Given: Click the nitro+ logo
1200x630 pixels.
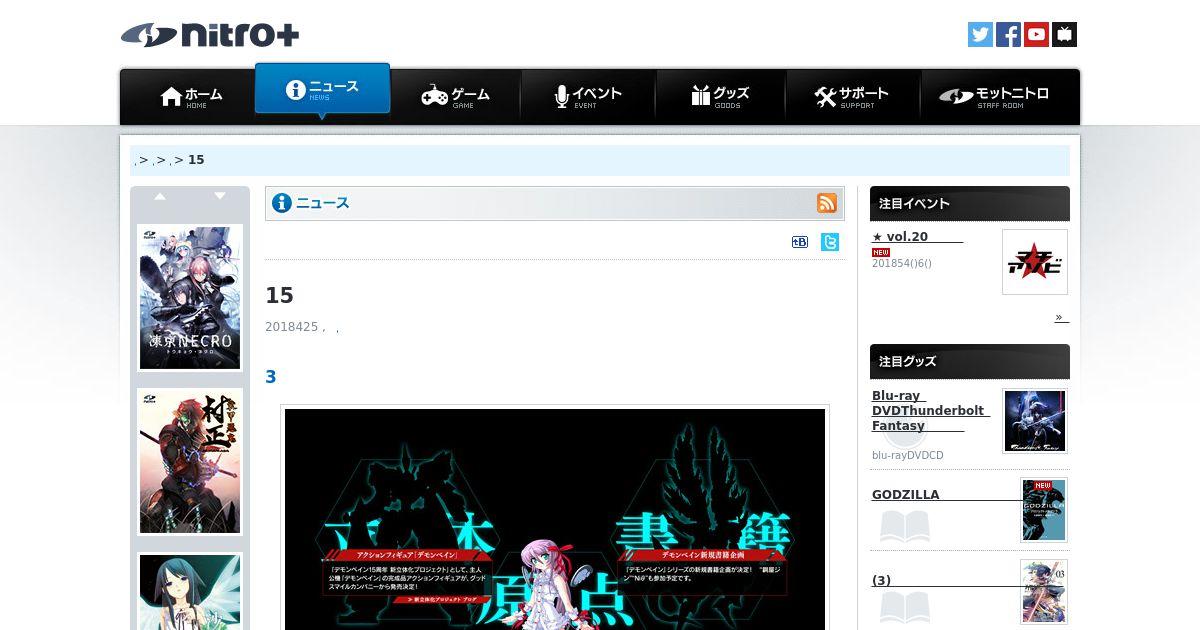Looking at the screenshot, I should (x=210, y=35).
